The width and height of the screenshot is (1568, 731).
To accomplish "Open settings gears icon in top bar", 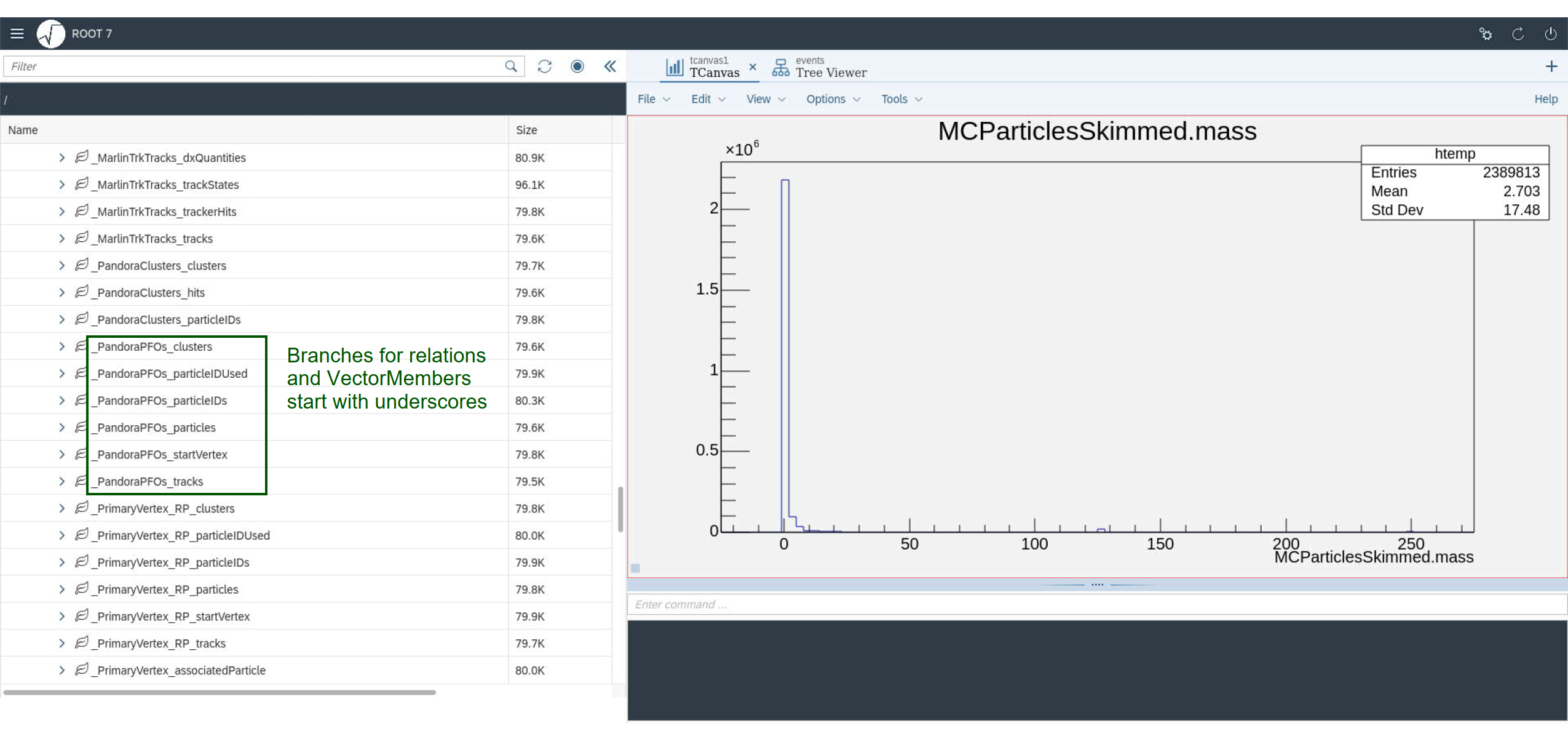I will [1485, 34].
